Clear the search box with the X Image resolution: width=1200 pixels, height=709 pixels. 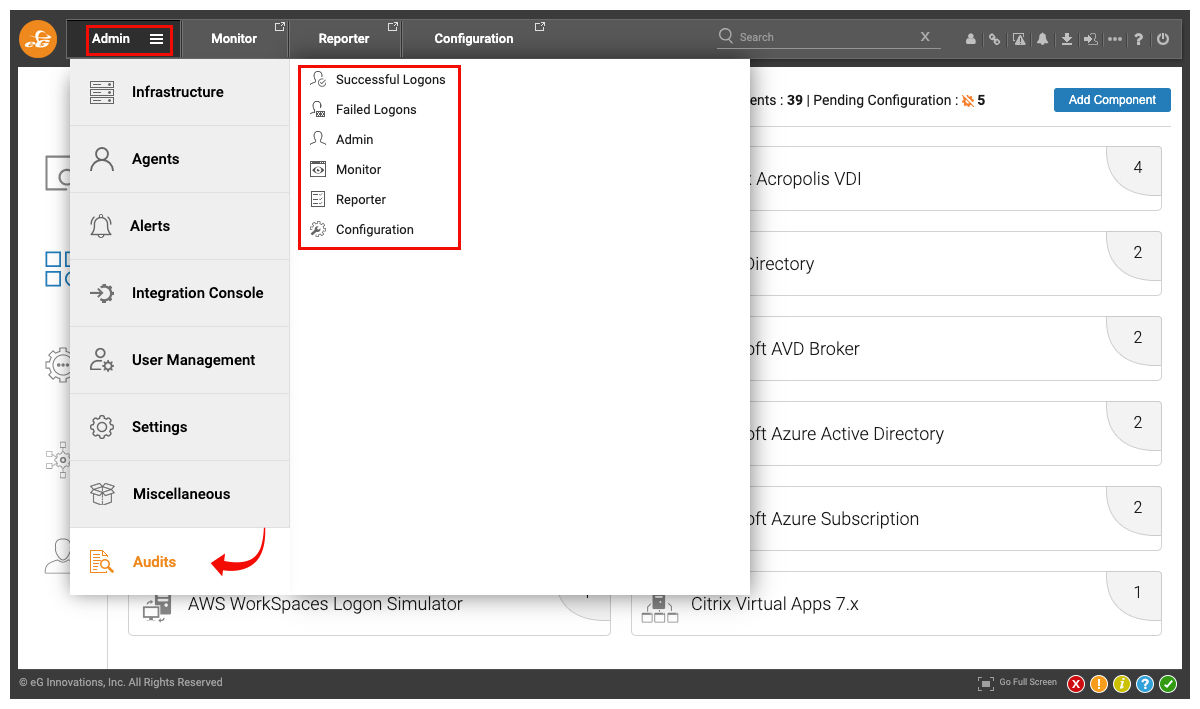(925, 37)
